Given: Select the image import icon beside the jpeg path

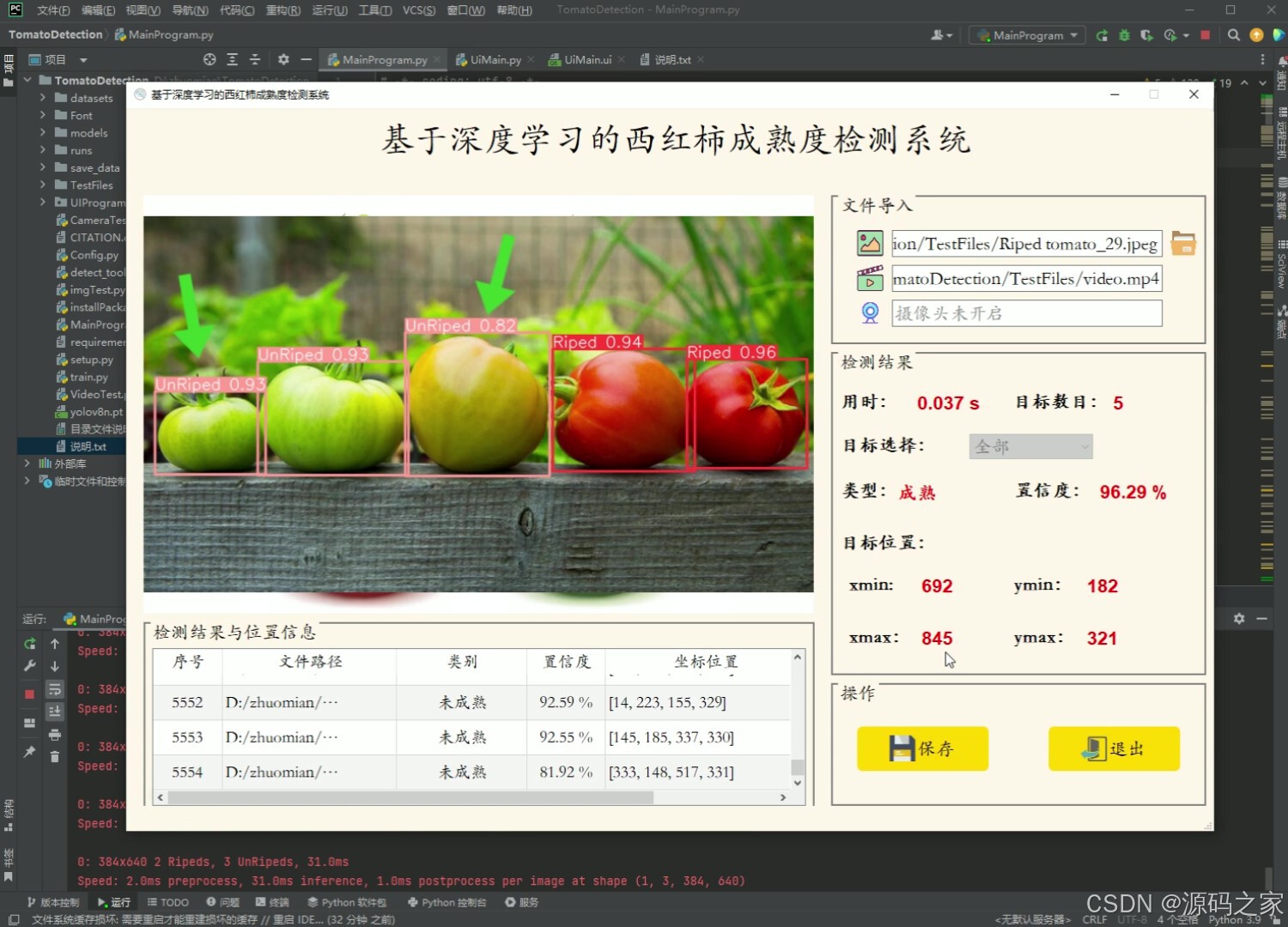Looking at the screenshot, I should tap(870, 243).
